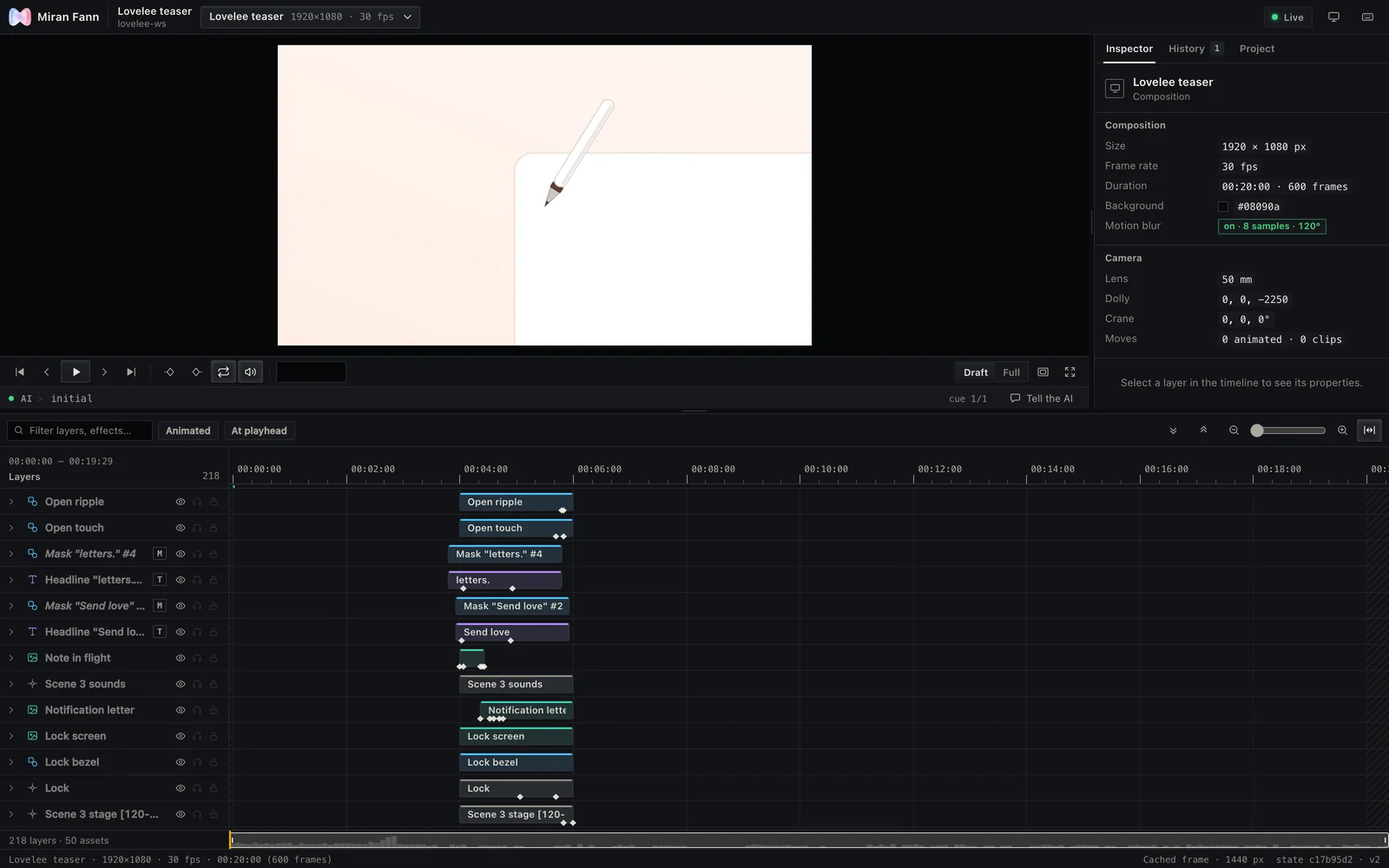The width and height of the screenshot is (1389, 868).
Task: Expand the Headline "letters..." layer row
Action: (x=11, y=580)
